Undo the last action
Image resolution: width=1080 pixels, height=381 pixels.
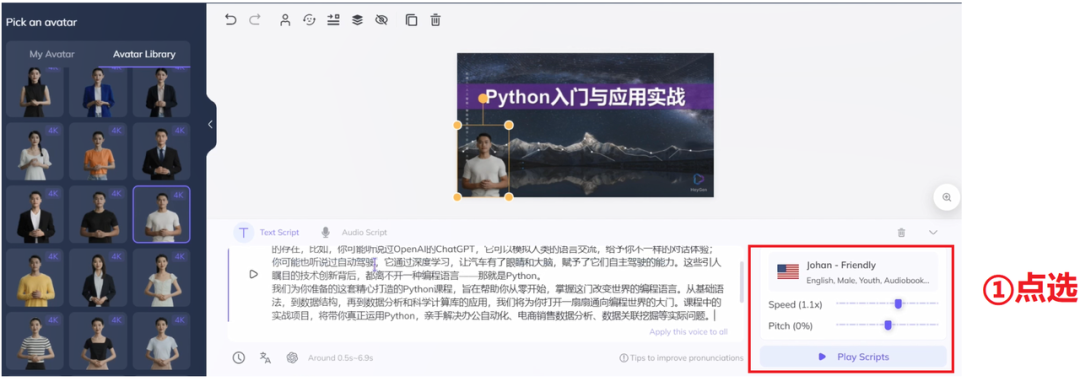click(231, 20)
